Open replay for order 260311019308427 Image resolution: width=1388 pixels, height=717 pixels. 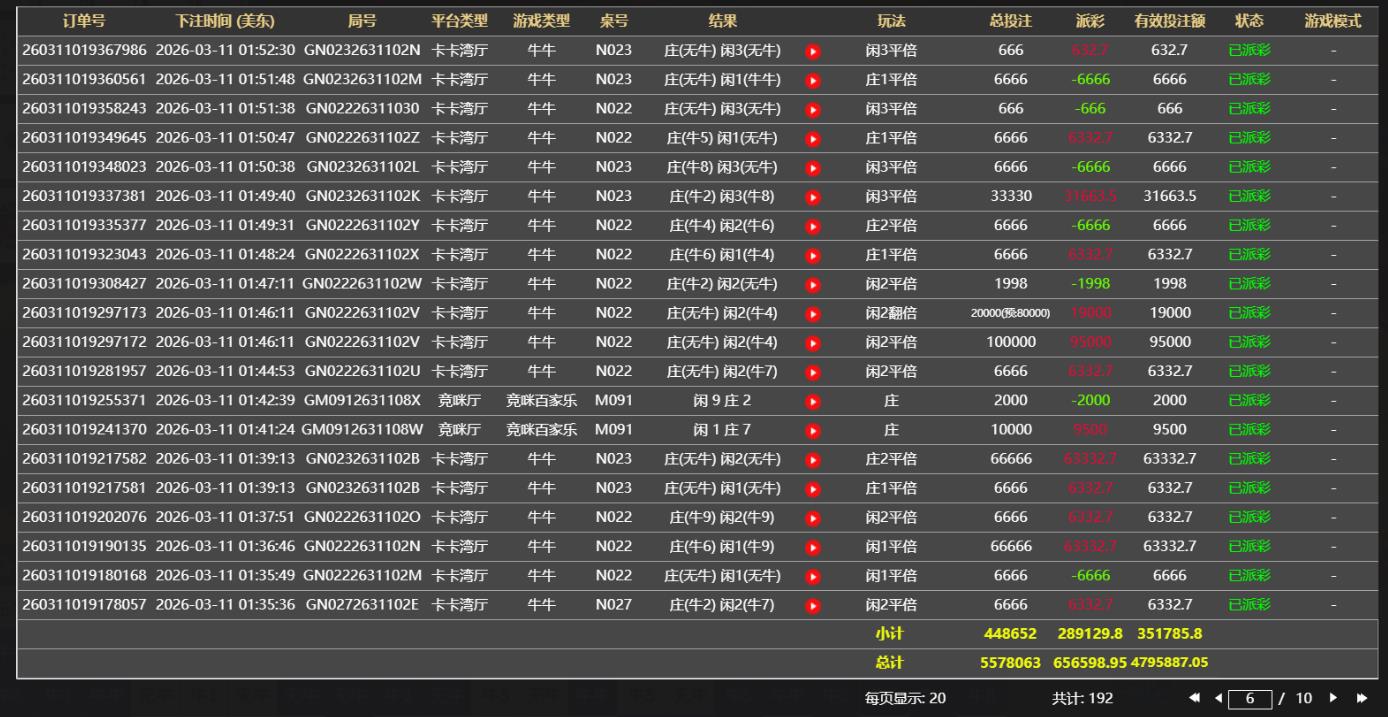point(812,284)
